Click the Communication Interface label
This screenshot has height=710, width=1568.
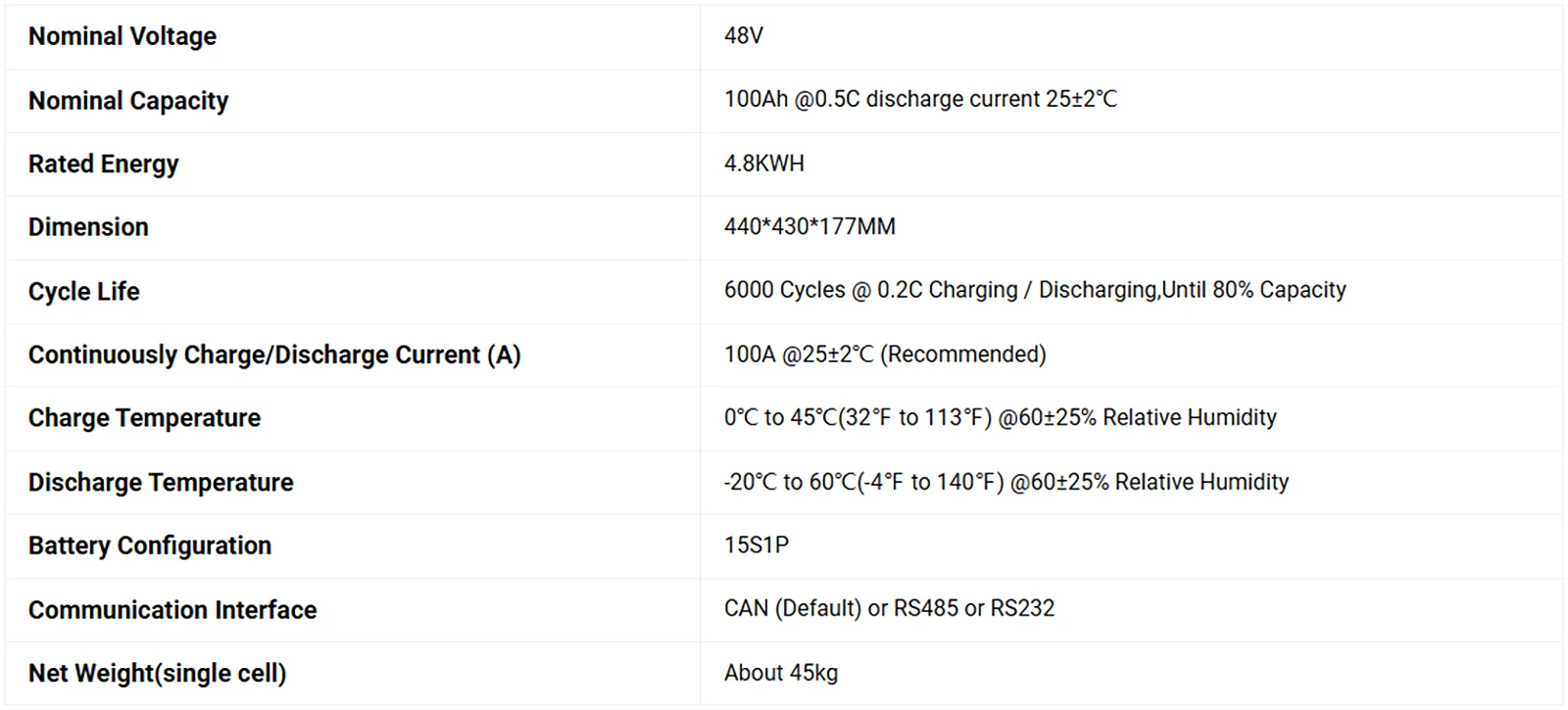tap(172, 610)
